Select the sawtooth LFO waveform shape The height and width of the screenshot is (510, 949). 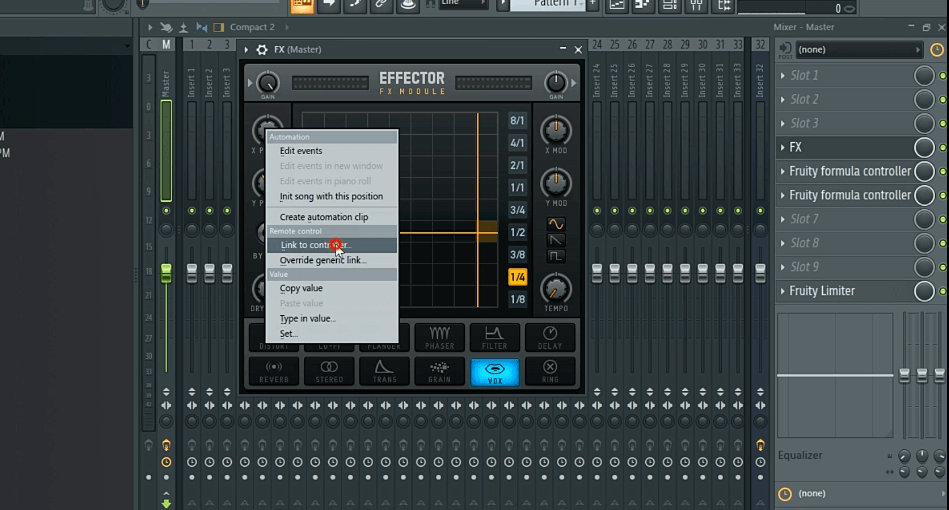[x=556, y=240]
